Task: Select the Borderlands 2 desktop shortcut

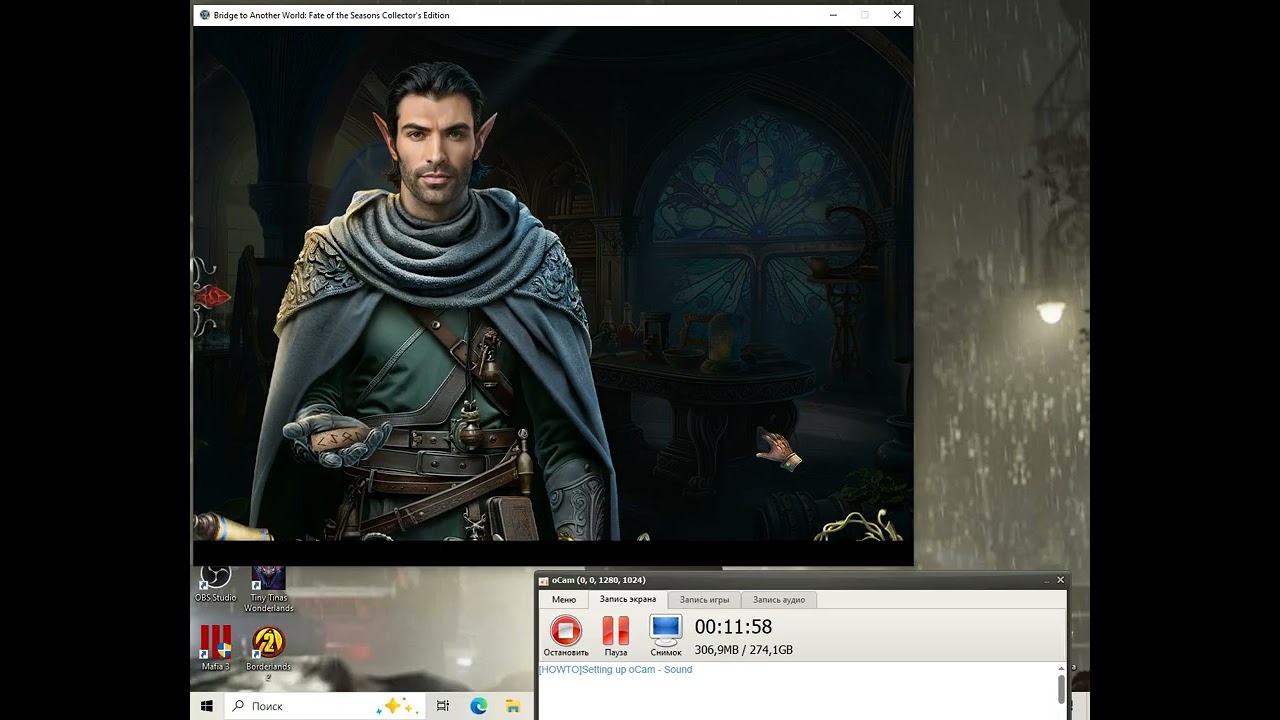Action: point(268,652)
